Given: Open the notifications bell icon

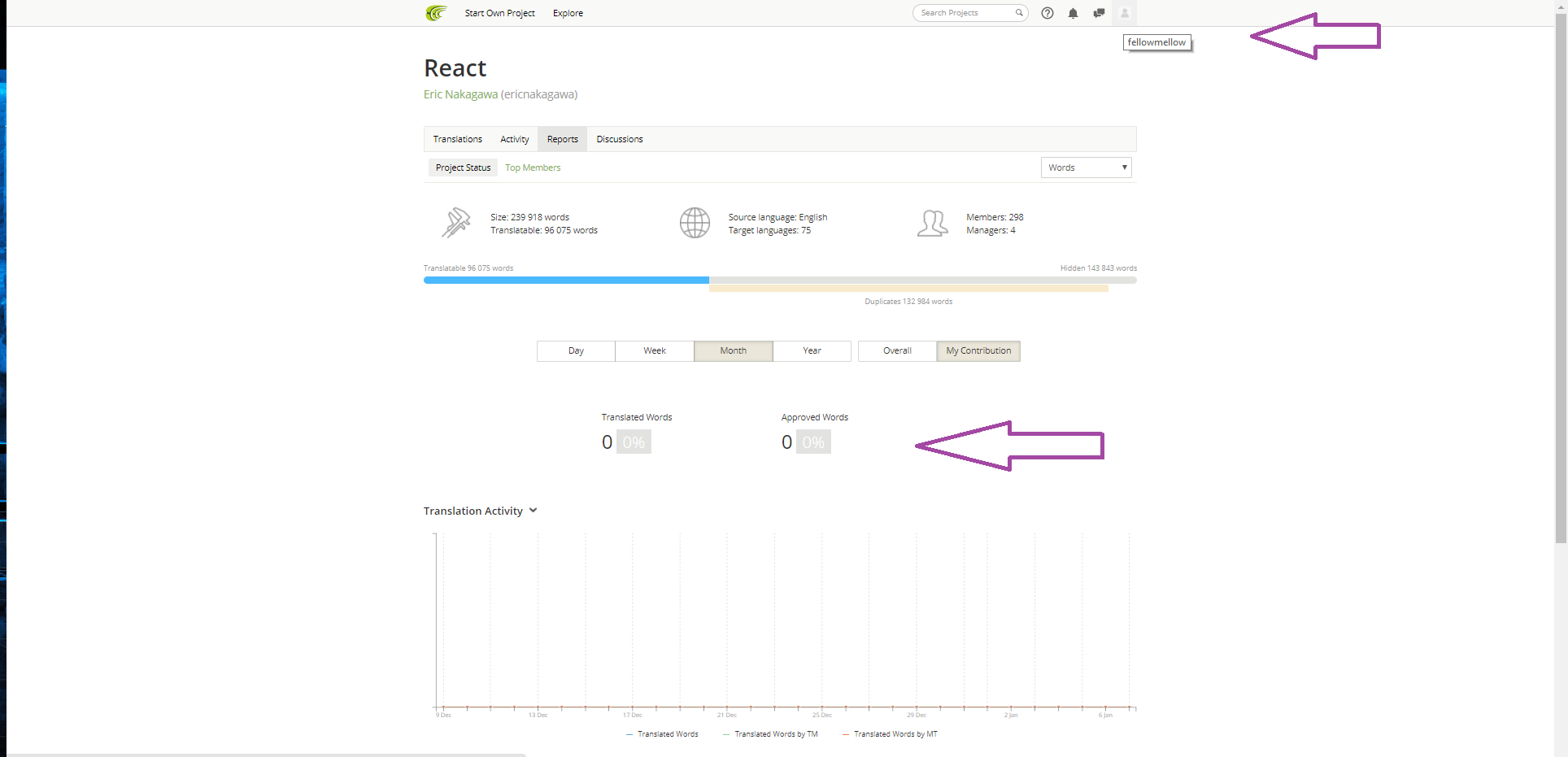Looking at the screenshot, I should 1074,13.
